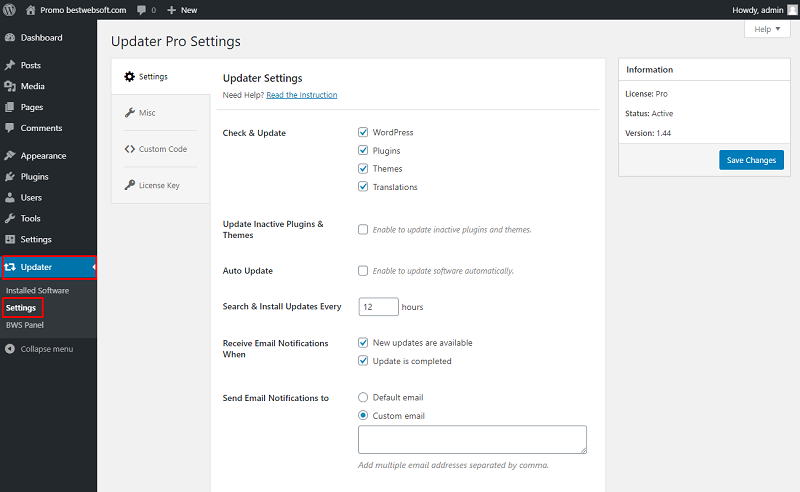Screen dimensions: 800x492
Task: Uncheck the Plugins checkbox under Check & Update
Action: click(363, 150)
